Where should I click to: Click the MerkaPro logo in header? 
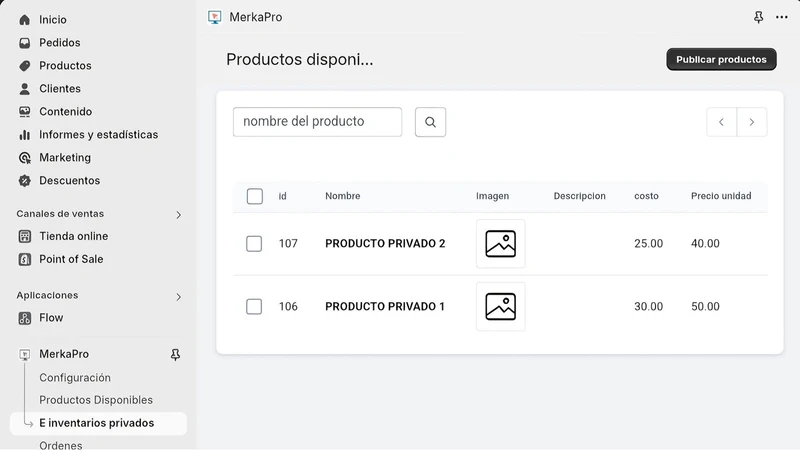[x=215, y=17]
